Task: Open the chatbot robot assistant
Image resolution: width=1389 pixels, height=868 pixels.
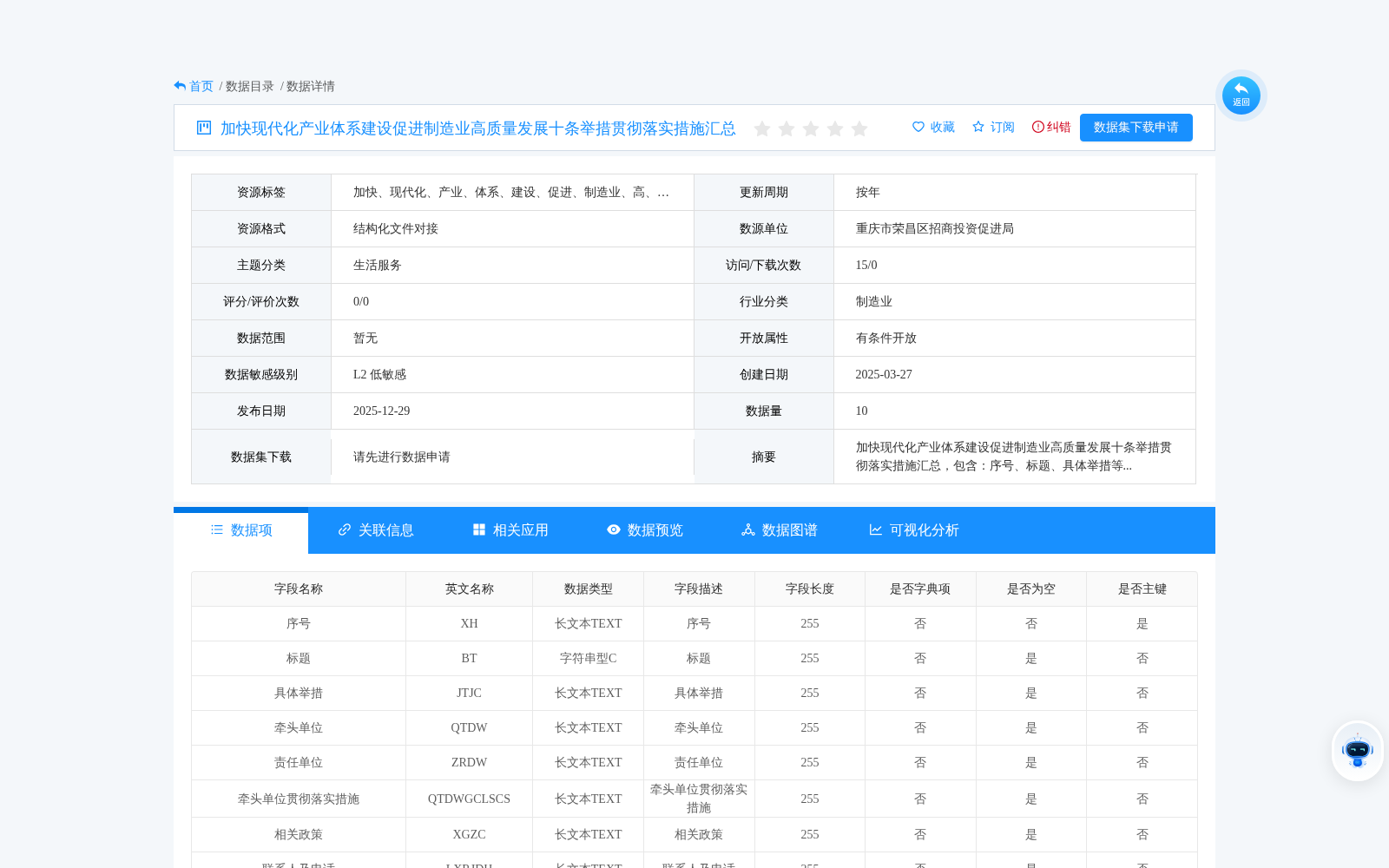Action: tap(1358, 751)
